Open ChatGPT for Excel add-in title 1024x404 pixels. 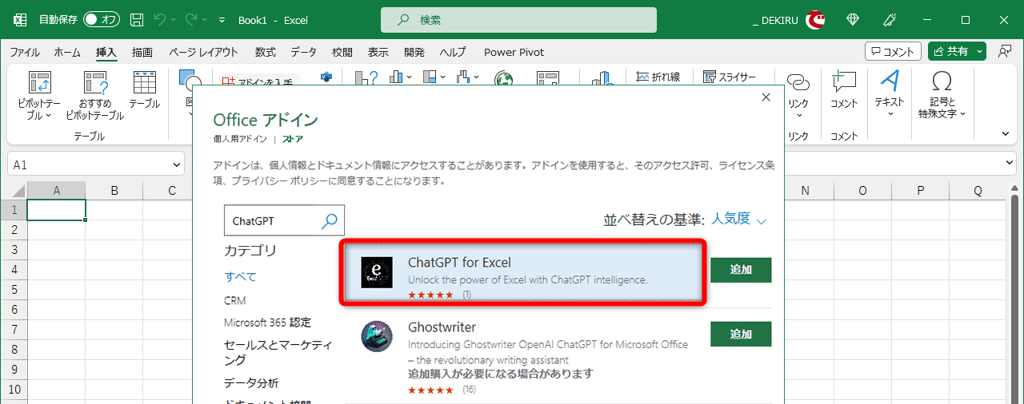tap(459, 262)
